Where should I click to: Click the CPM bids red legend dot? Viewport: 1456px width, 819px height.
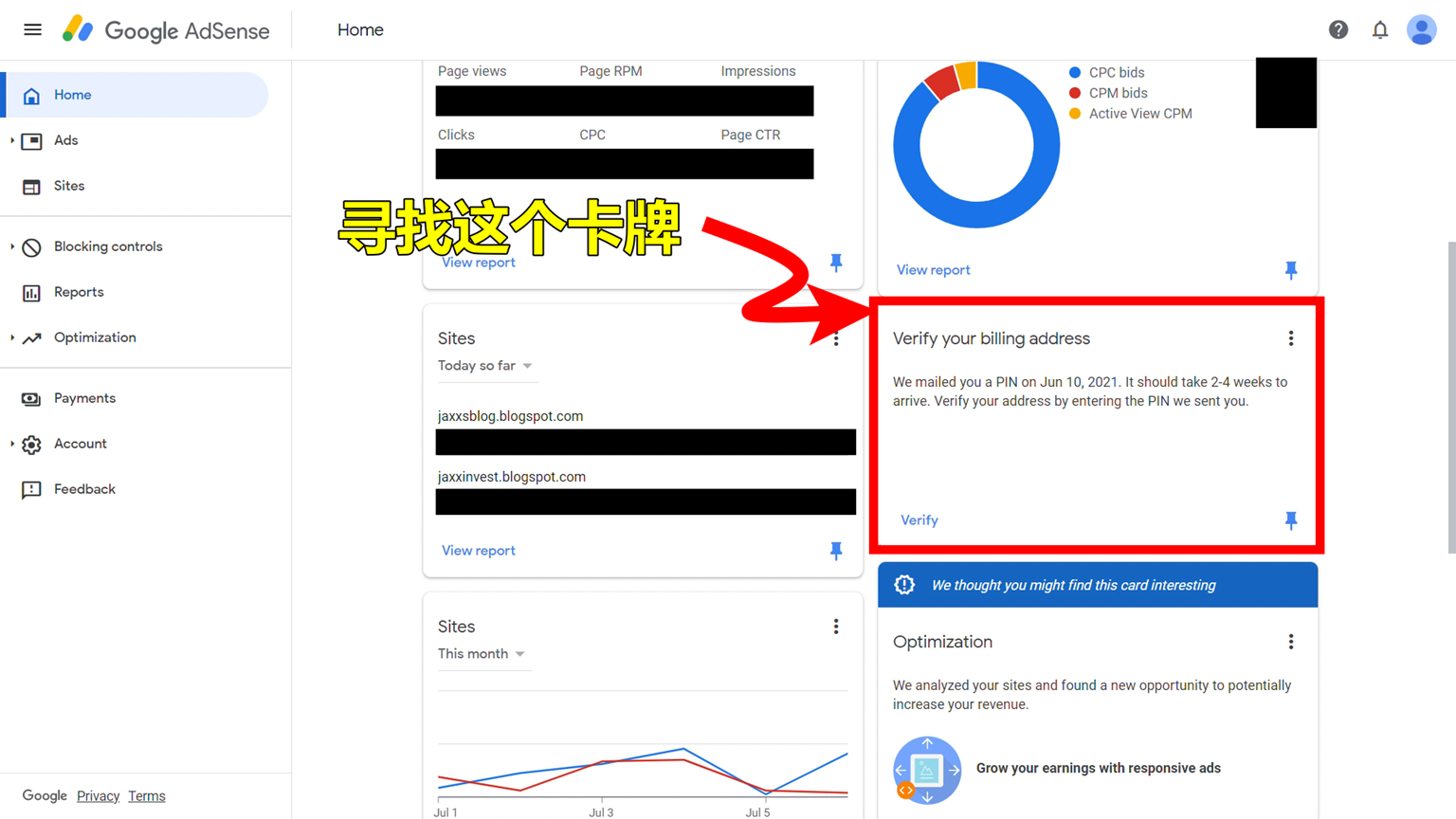click(x=1075, y=93)
